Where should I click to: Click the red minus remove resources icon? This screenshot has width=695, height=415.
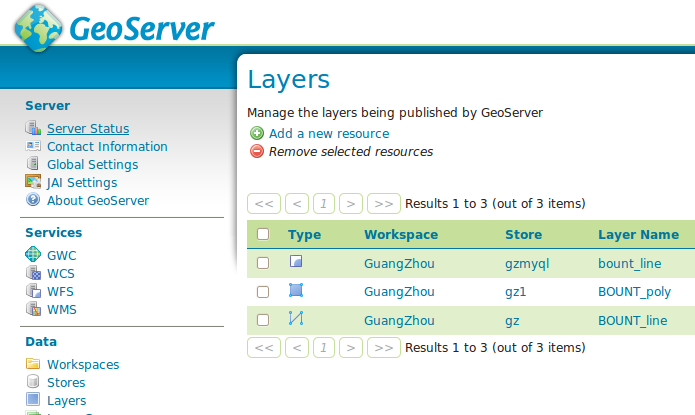tap(257, 151)
